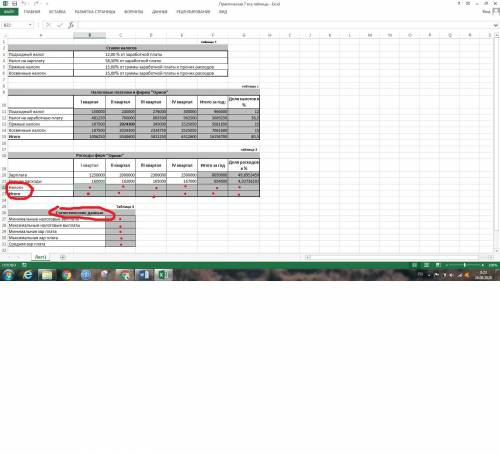Image resolution: width=500 pixels, height=454 pixels.
Task: Expand the formula bar with the chevron
Action: pos(495,25)
